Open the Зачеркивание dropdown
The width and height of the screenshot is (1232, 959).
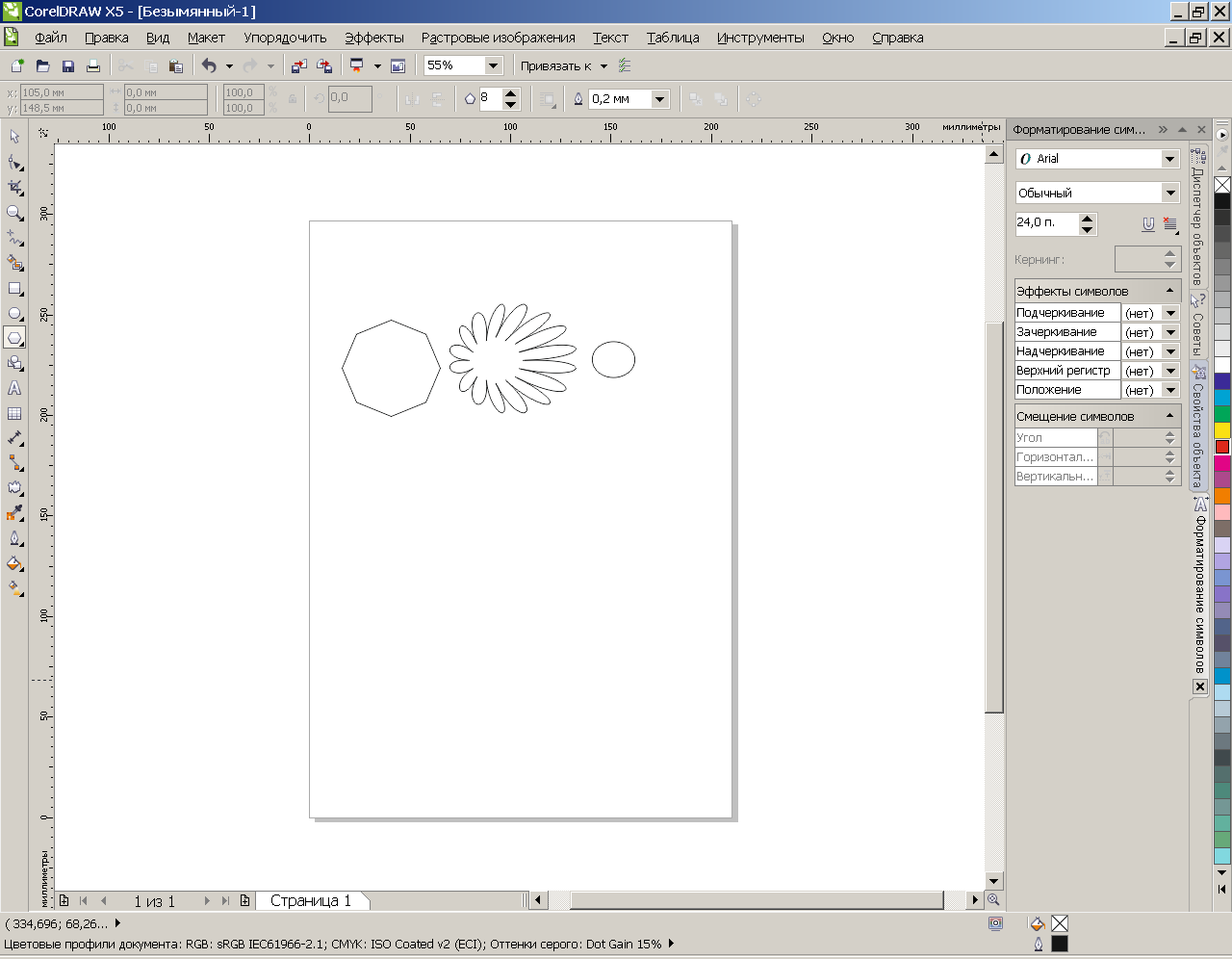pyautogui.click(x=1170, y=332)
